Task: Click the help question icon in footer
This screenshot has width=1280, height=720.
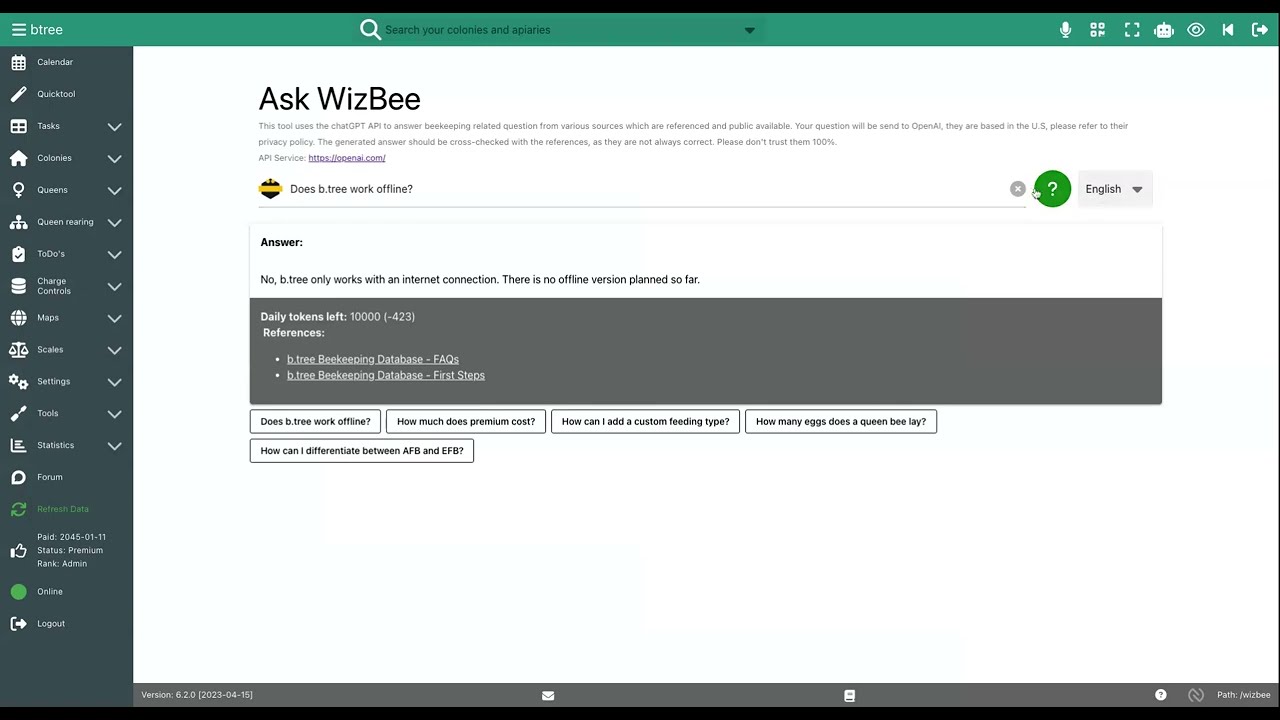Action: coord(1161,695)
